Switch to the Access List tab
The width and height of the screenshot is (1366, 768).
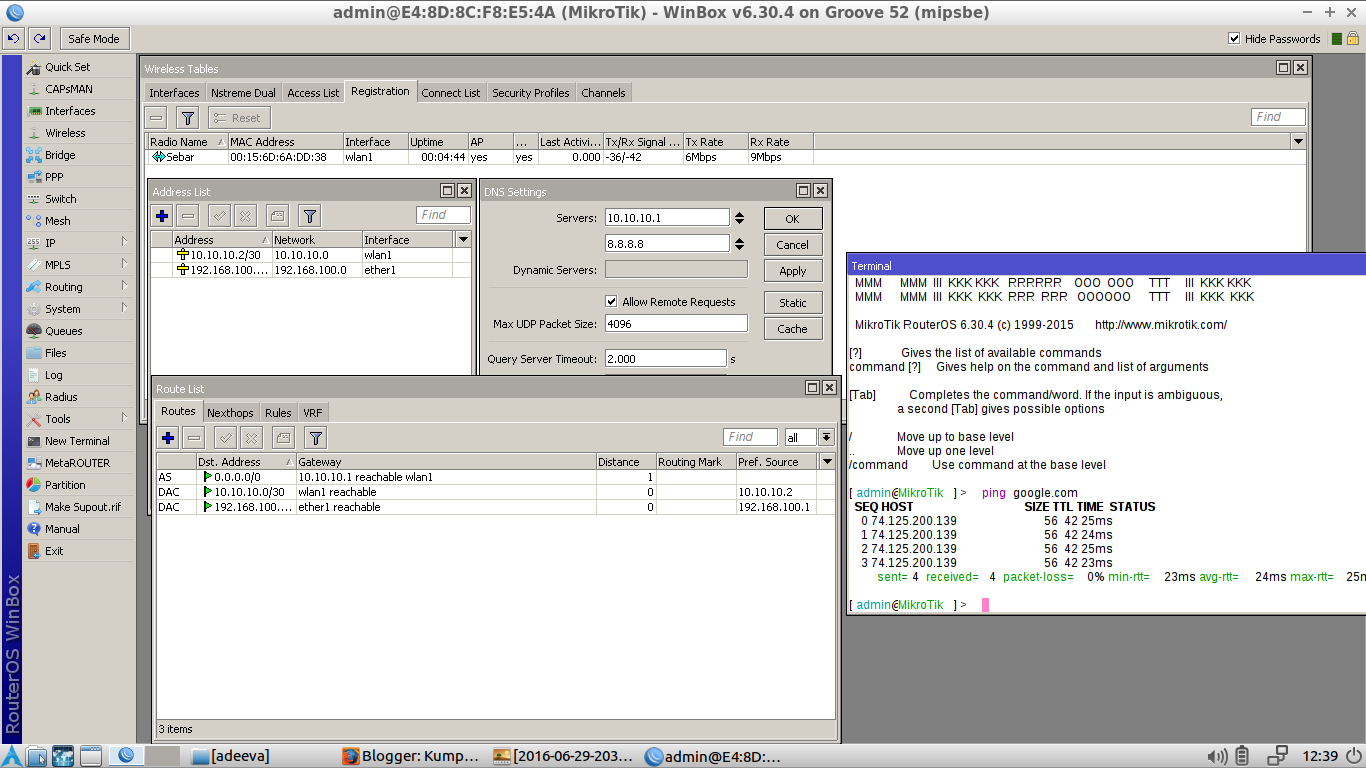coord(313,93)
